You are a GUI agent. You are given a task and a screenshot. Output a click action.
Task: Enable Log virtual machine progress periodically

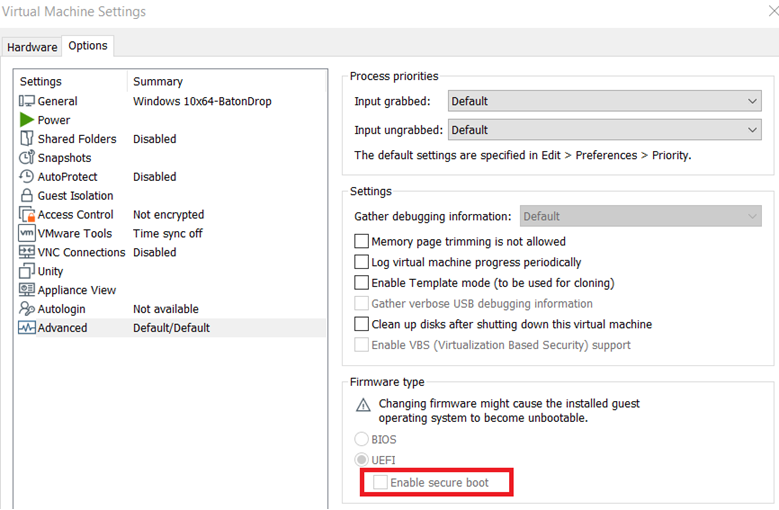[361, 262]
